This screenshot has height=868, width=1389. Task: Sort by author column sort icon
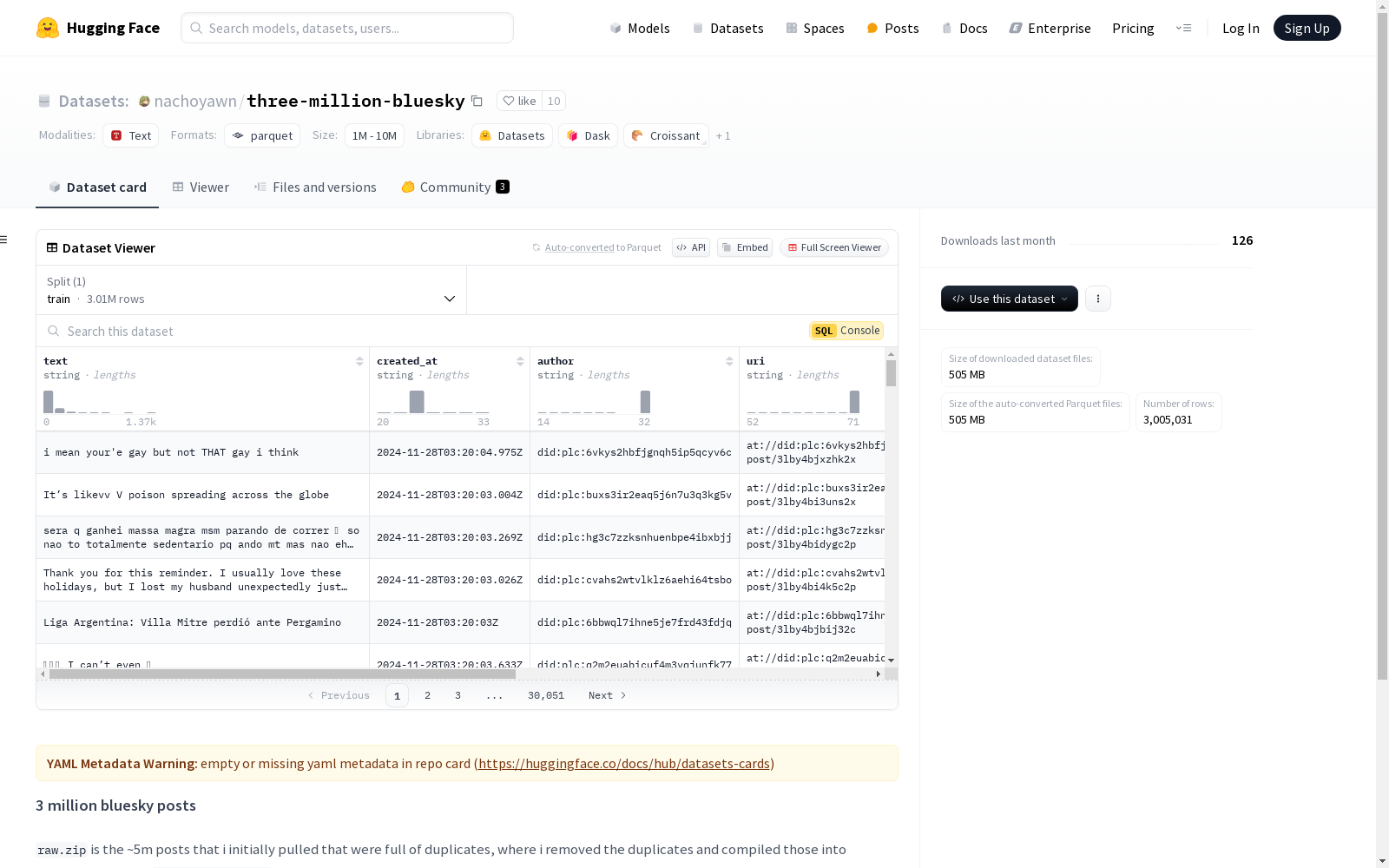(729, 361)
